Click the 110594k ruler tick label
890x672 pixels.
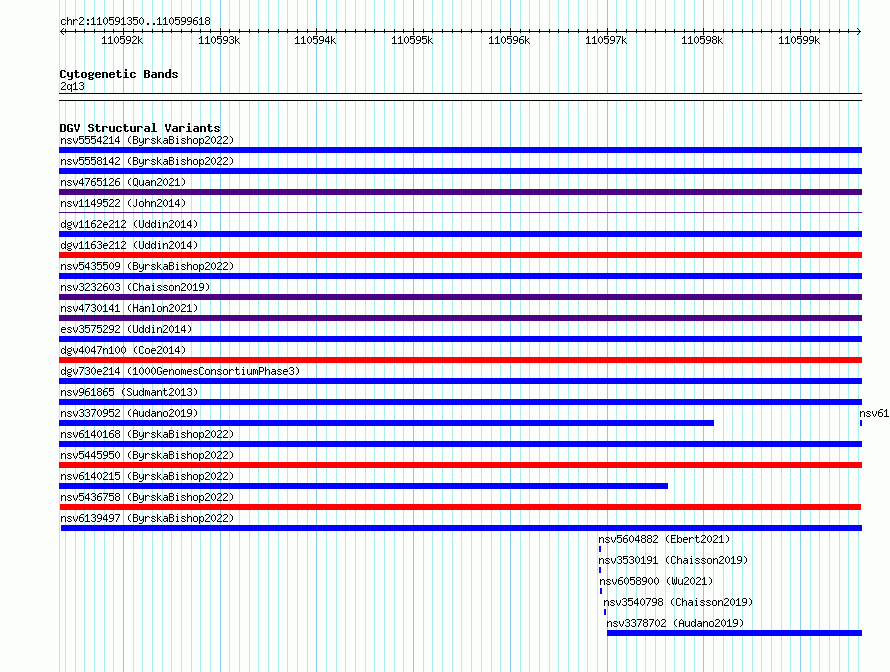pyautogui.click(x=315, y=40)
